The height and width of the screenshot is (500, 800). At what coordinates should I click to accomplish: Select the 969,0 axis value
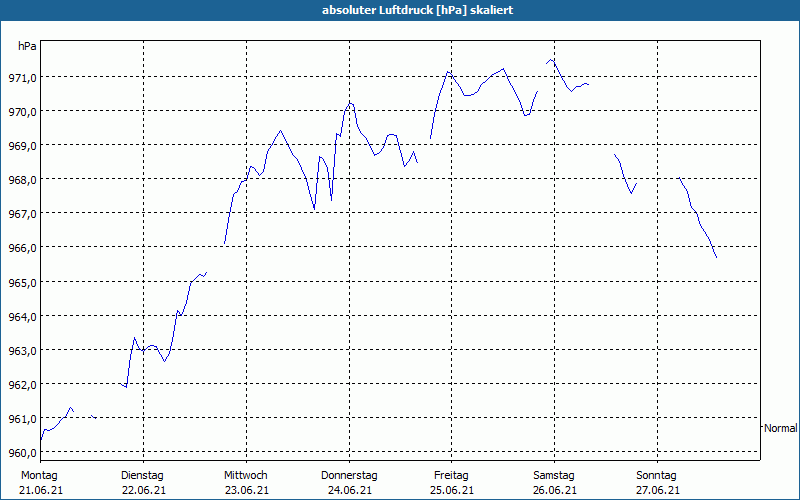[x=22, y=146]
